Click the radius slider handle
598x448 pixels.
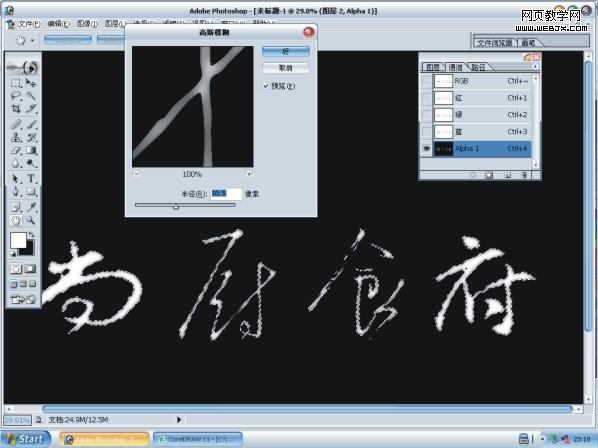(176, 206)
